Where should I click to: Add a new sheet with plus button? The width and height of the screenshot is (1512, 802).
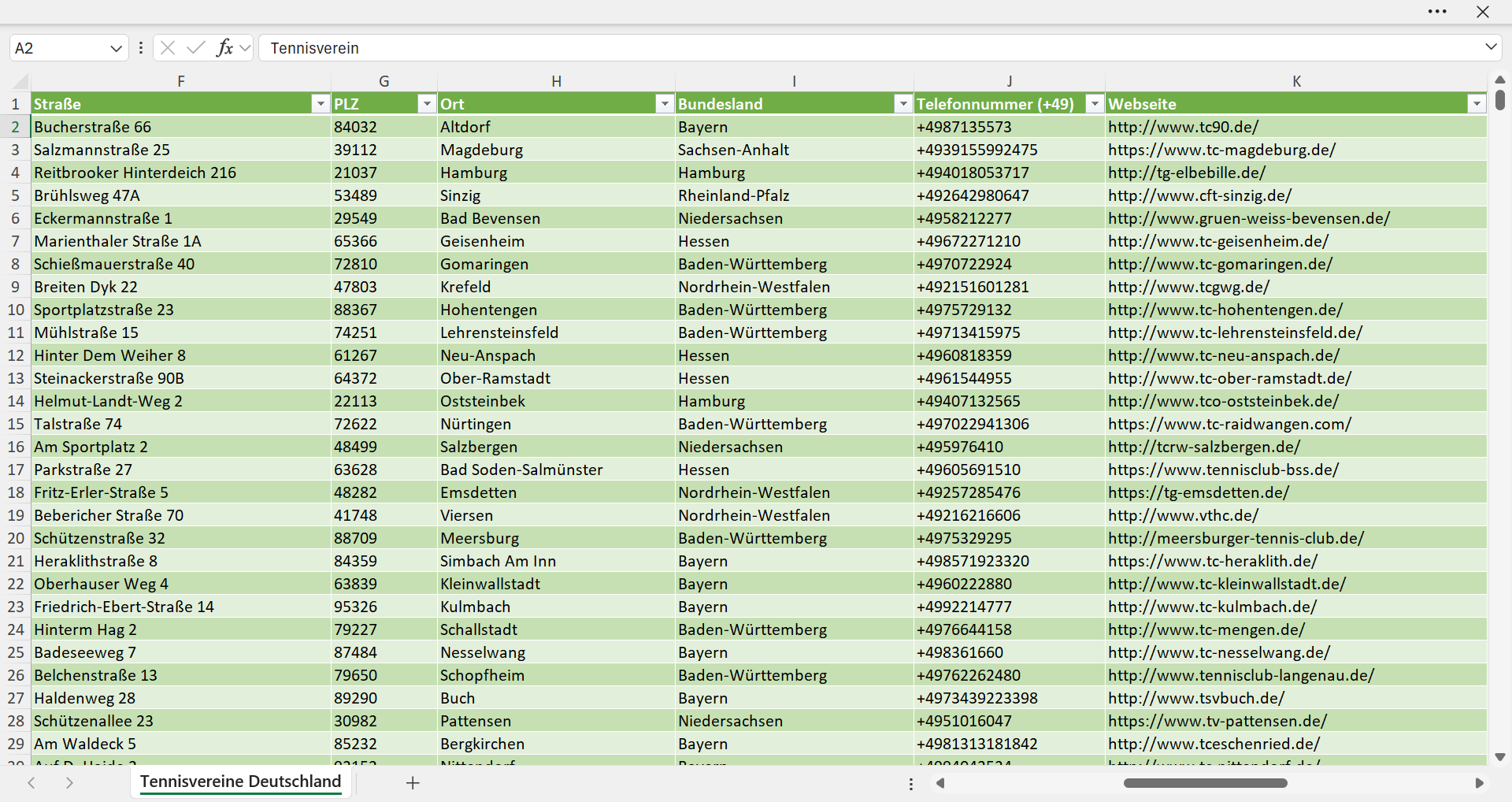point(413,782)
